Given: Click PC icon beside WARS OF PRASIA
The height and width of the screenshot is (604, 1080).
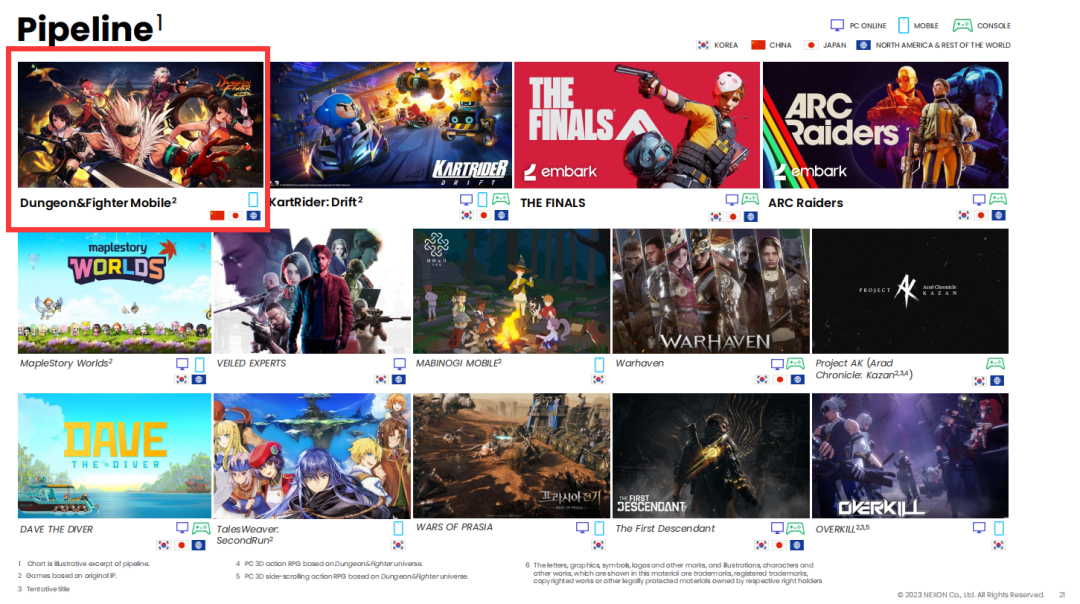Looking at the screenshot, I should (582, 528).
